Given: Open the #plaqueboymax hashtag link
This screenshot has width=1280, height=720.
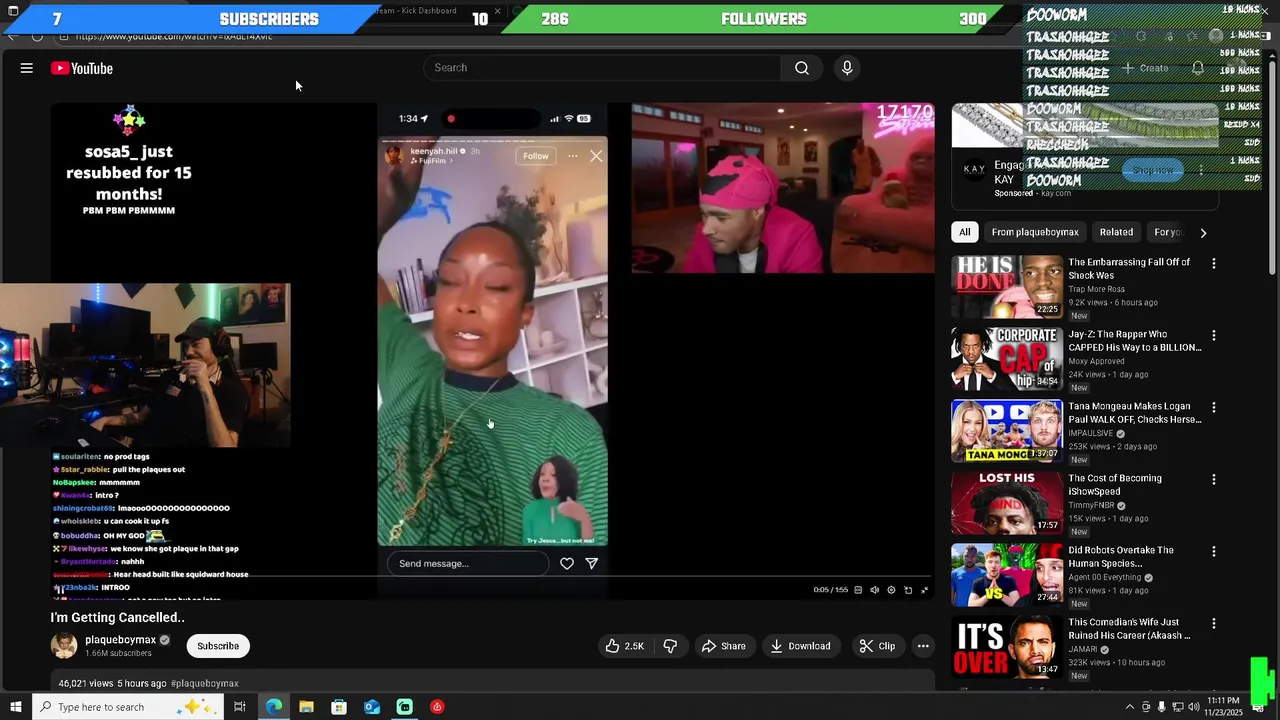Looking at the screenshot, I should click(204, 684).
